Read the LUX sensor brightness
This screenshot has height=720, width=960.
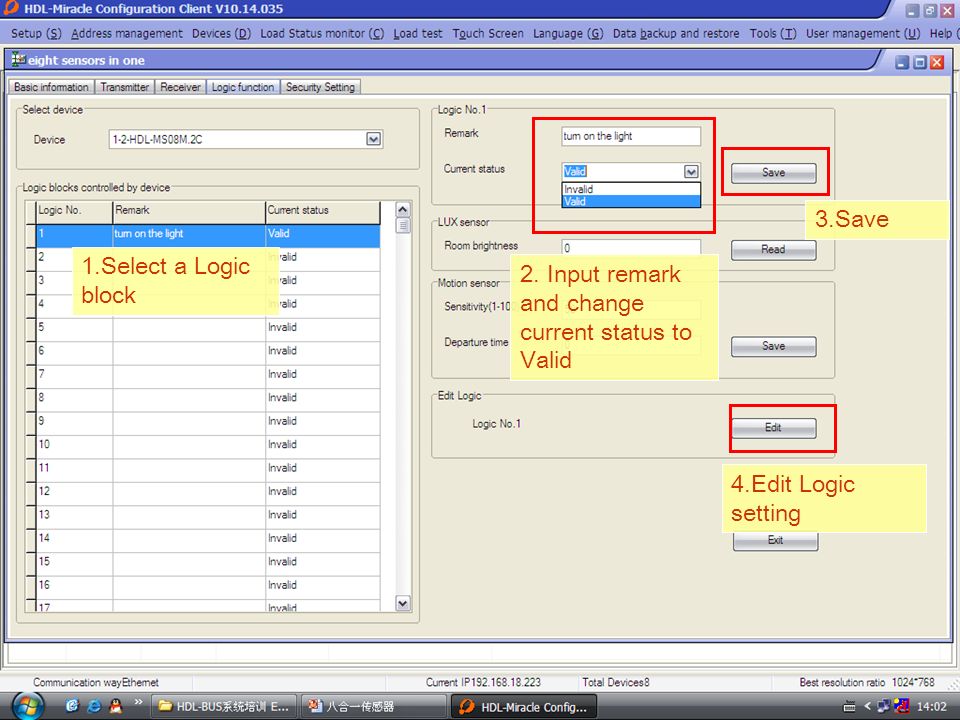point(773,250)
